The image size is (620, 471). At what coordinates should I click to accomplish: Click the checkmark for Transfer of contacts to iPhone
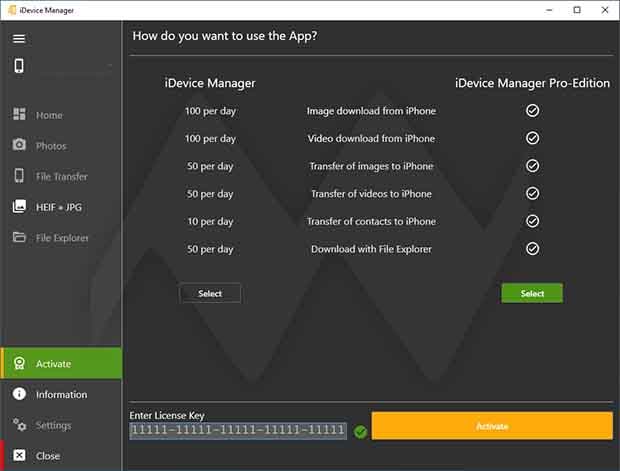(532, 221)
